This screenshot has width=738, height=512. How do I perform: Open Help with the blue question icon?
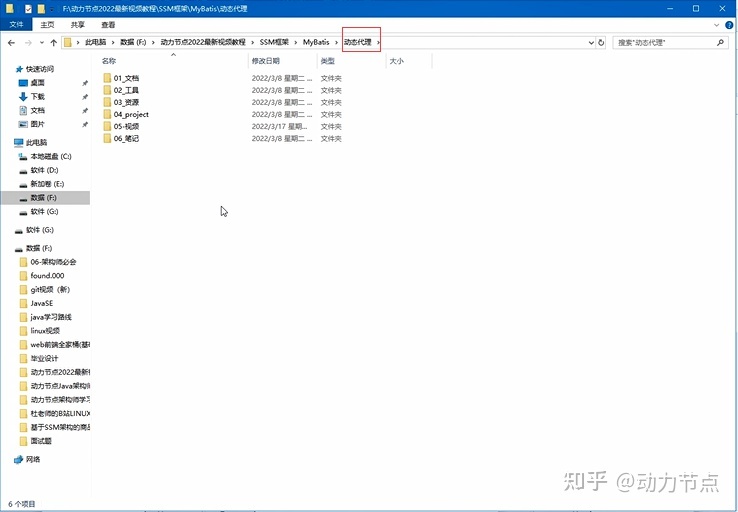(730, 25)
